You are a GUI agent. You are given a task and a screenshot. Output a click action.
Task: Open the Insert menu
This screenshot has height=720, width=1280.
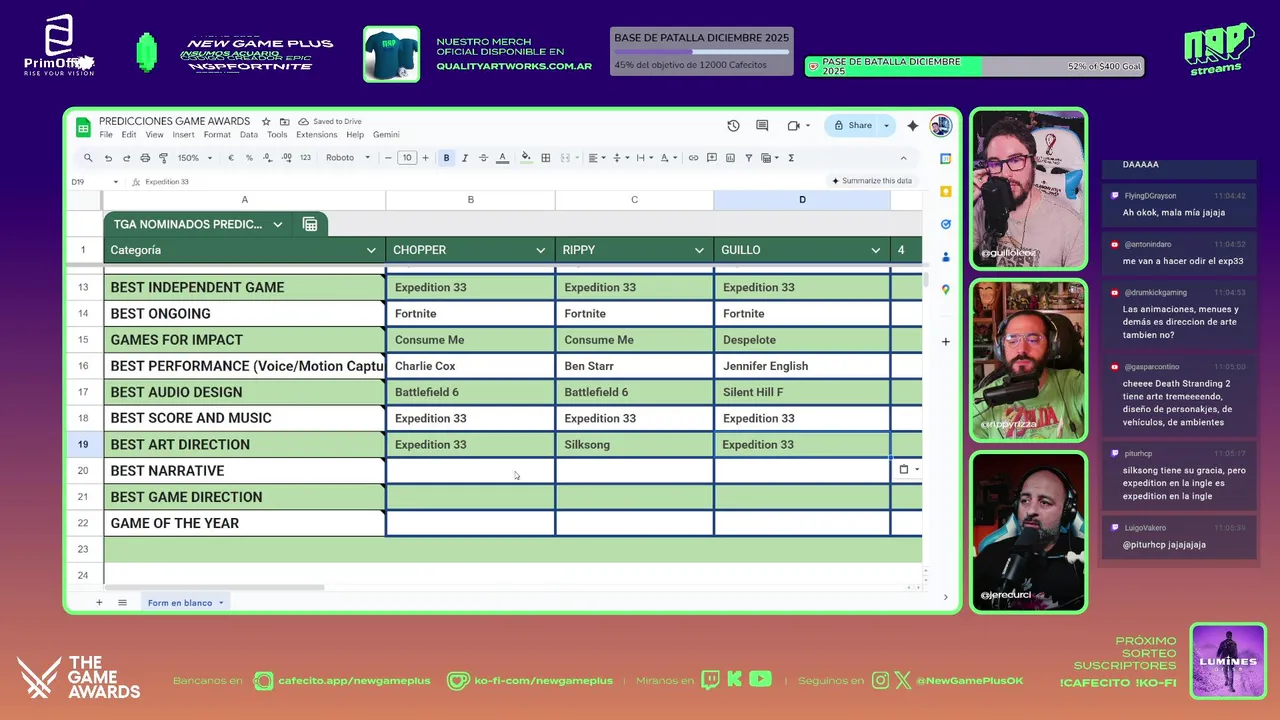(183, 135)
